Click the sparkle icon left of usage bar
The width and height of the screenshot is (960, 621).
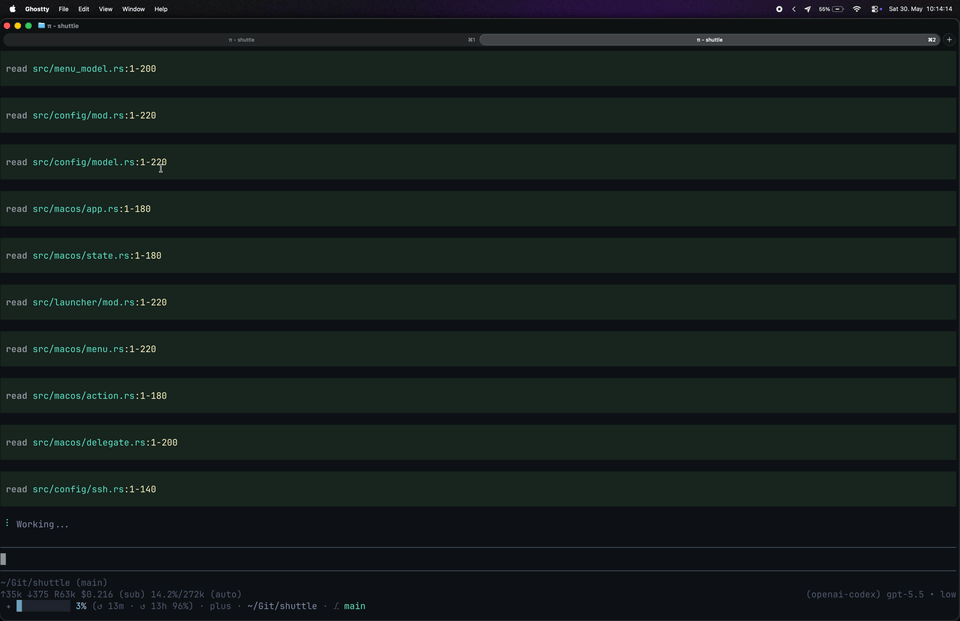click(8, 606)
